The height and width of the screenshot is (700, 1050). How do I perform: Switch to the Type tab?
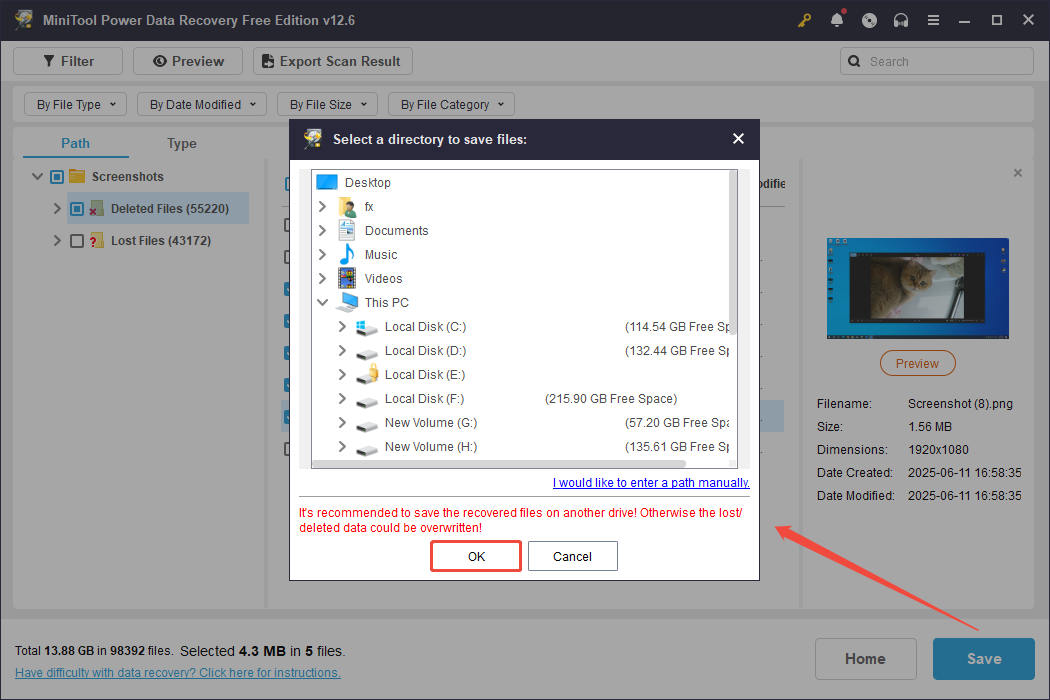[181, 143]
